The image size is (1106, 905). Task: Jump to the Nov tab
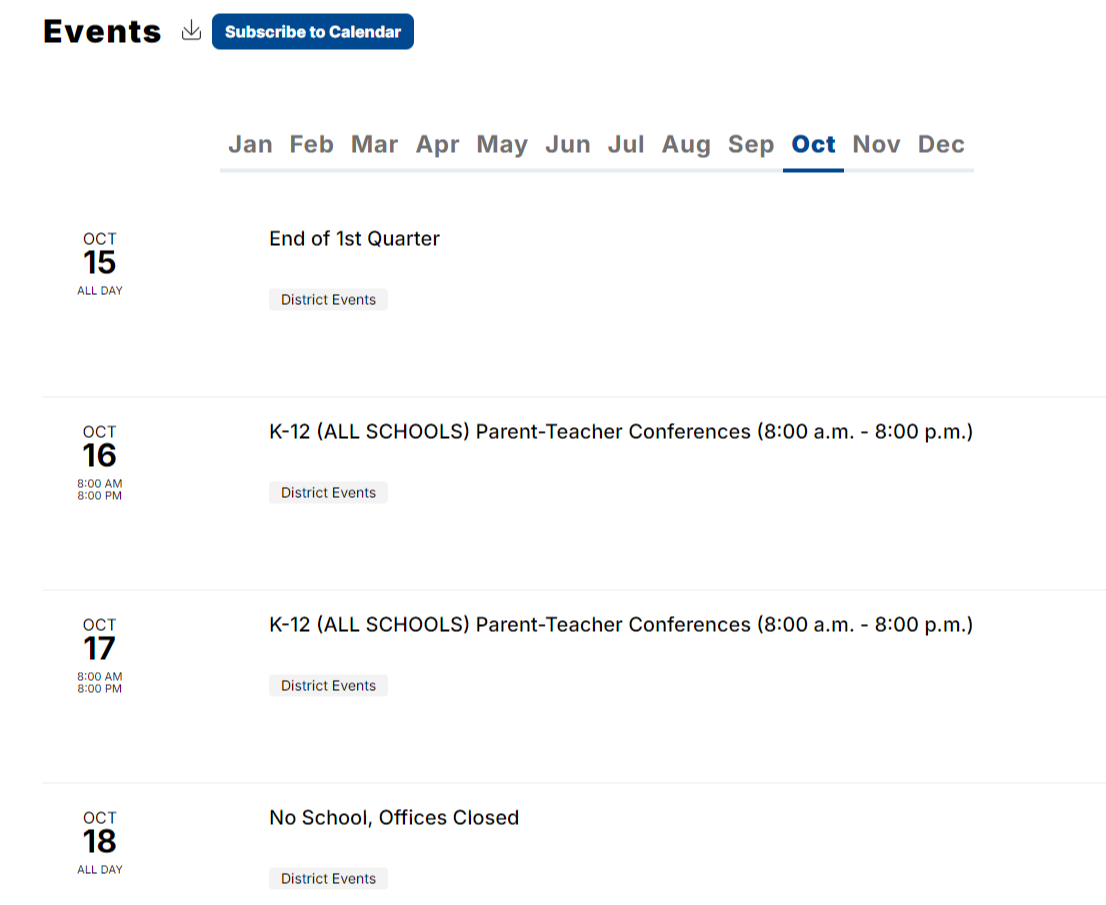tap(877, 145)
